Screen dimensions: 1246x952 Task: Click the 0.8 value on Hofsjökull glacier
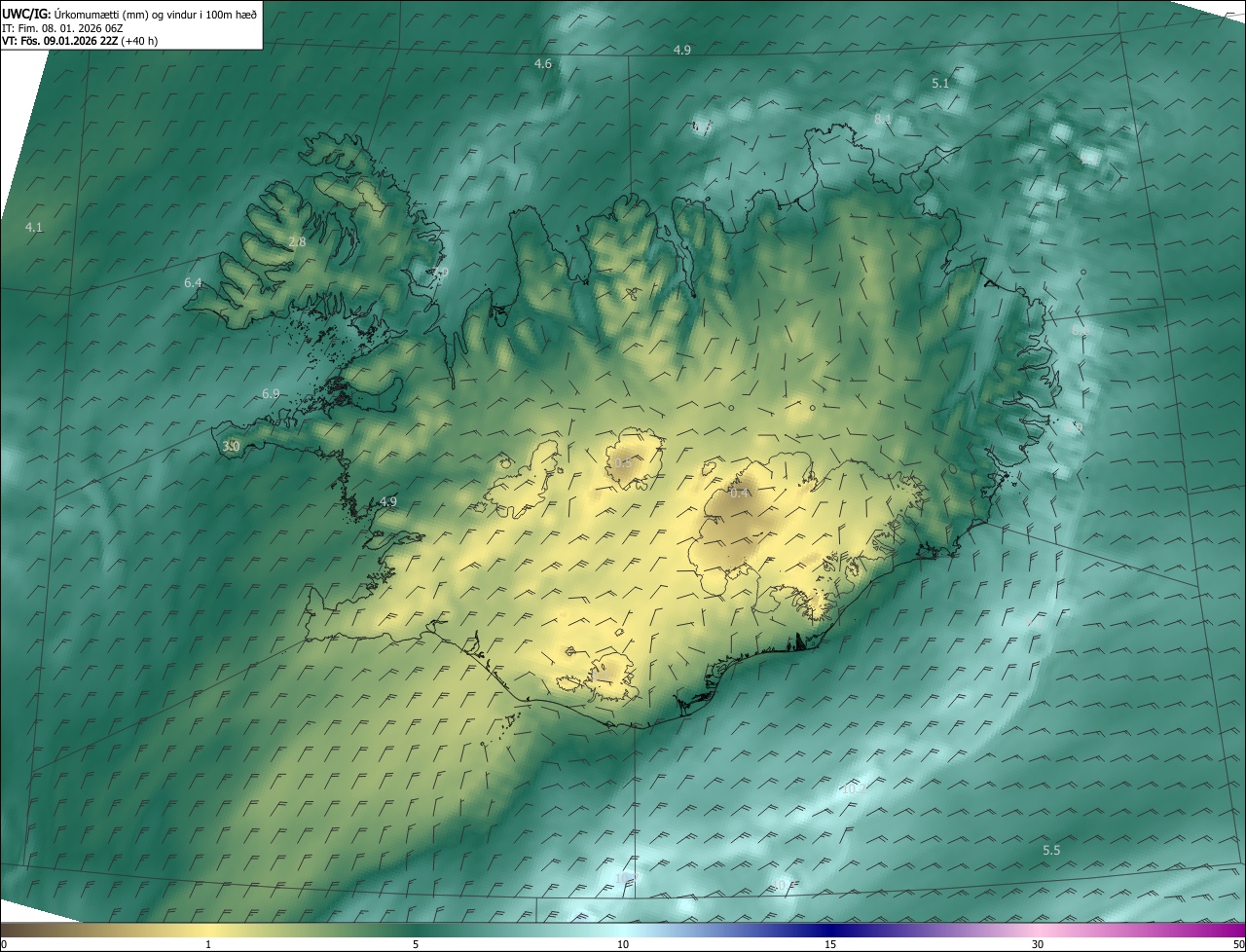[x=623, y=463]
